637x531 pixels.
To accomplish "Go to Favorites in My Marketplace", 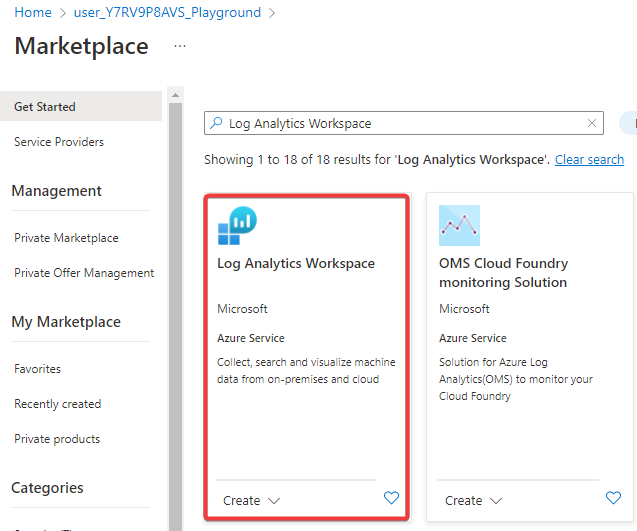I will click(37, 369).
